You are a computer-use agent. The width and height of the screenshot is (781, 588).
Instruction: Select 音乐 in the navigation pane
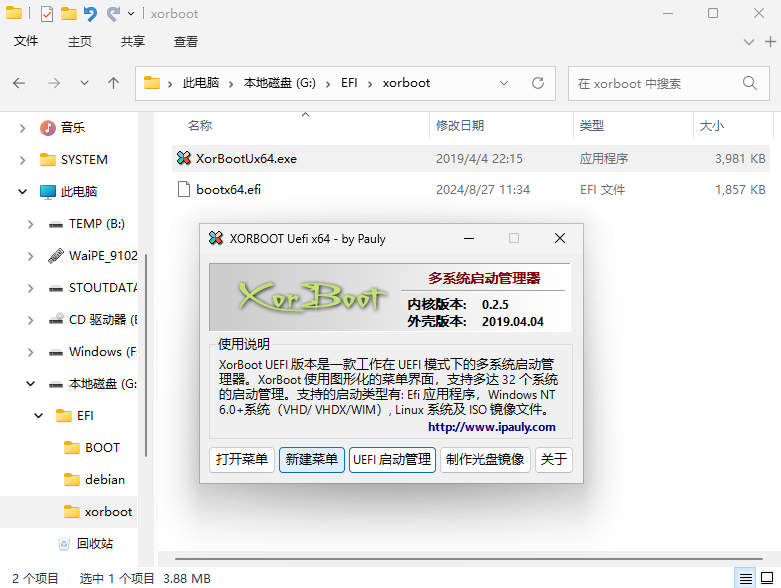(x=73, y=127)
